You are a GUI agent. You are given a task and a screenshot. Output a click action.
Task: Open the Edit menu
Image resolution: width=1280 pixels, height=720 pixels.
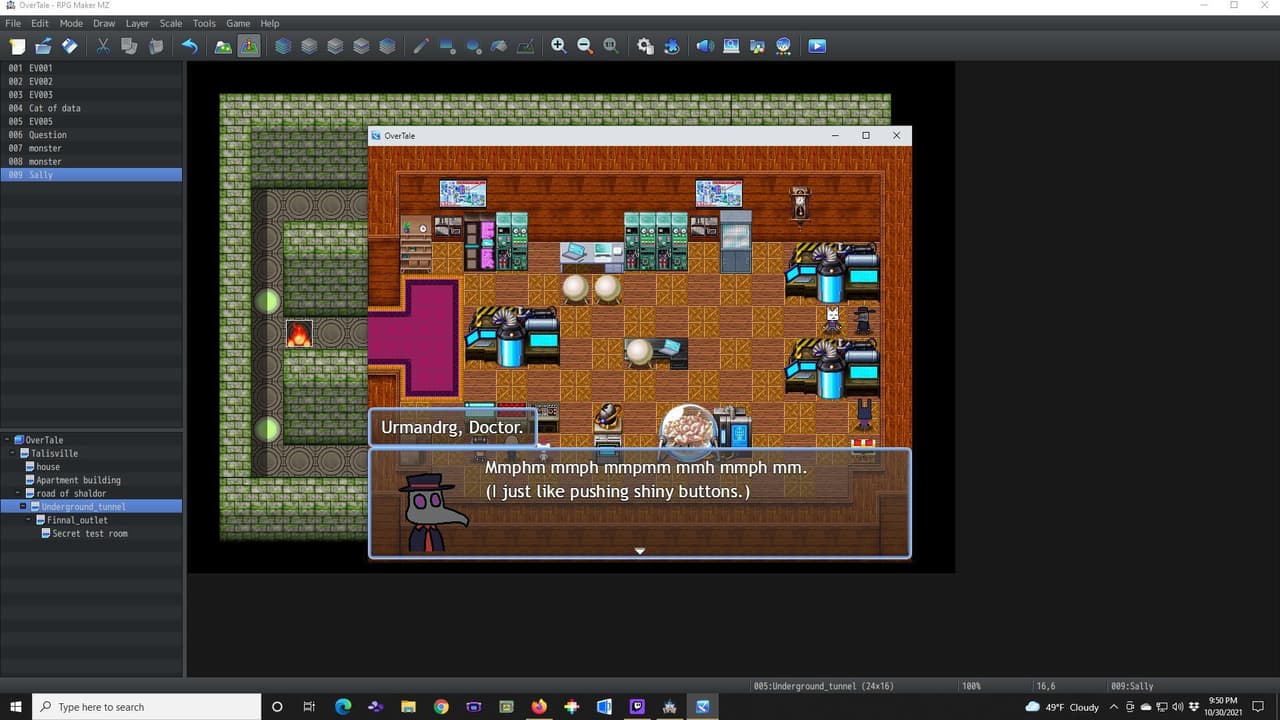[x=40, y=23]
